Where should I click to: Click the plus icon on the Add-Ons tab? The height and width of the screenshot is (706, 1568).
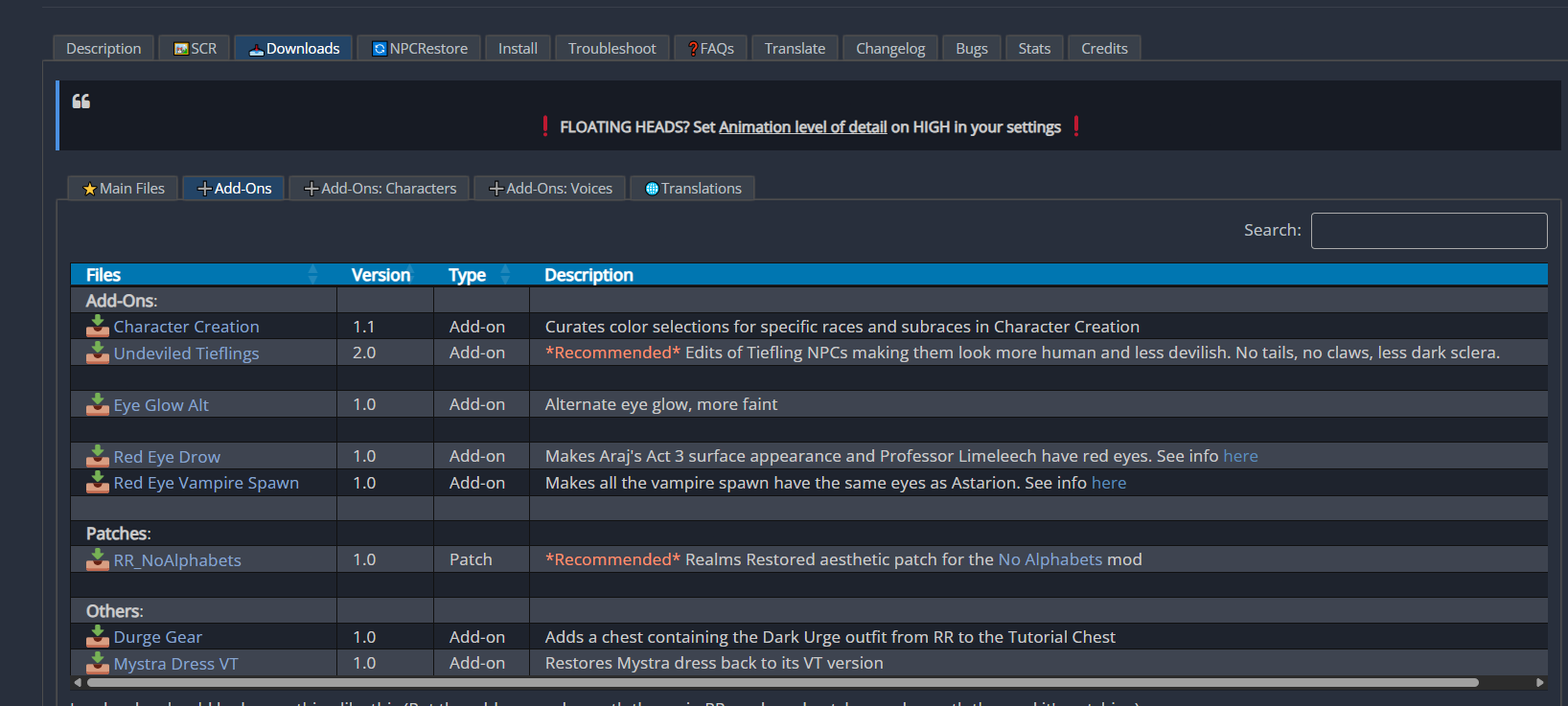click(204, 189)
